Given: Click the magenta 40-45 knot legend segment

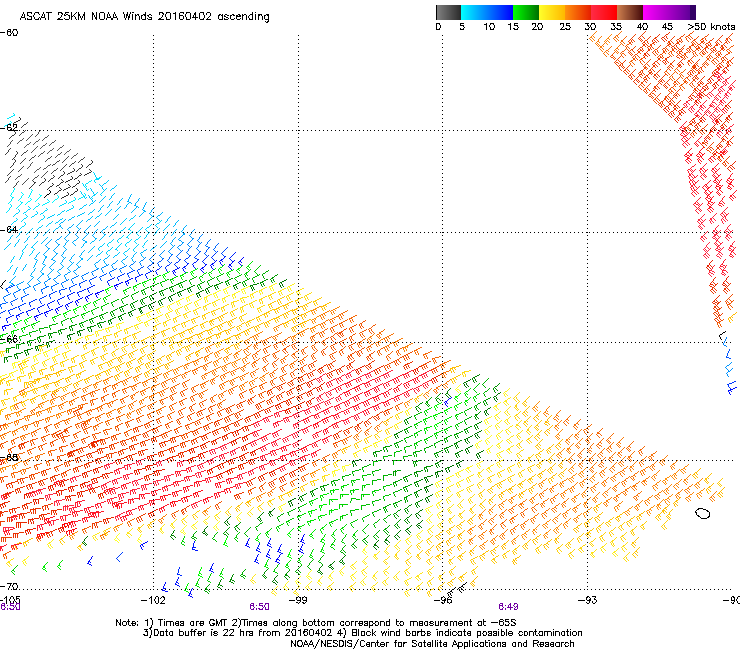Looking at the screenshot, I should pos(656,12).
